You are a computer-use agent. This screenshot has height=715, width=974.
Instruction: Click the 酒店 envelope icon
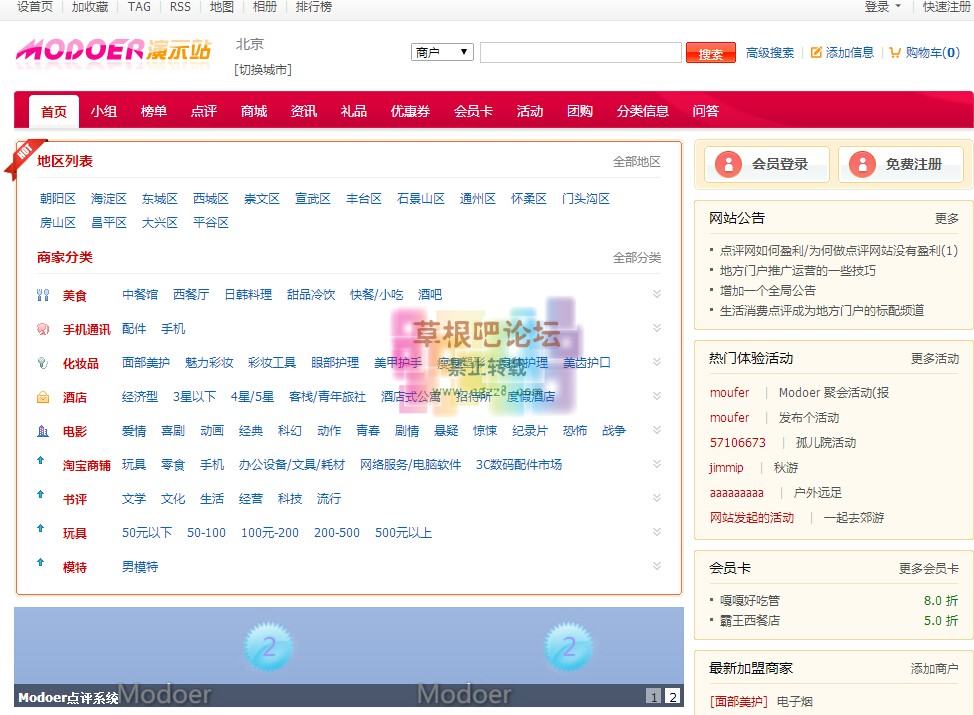[x=42, y=397]
